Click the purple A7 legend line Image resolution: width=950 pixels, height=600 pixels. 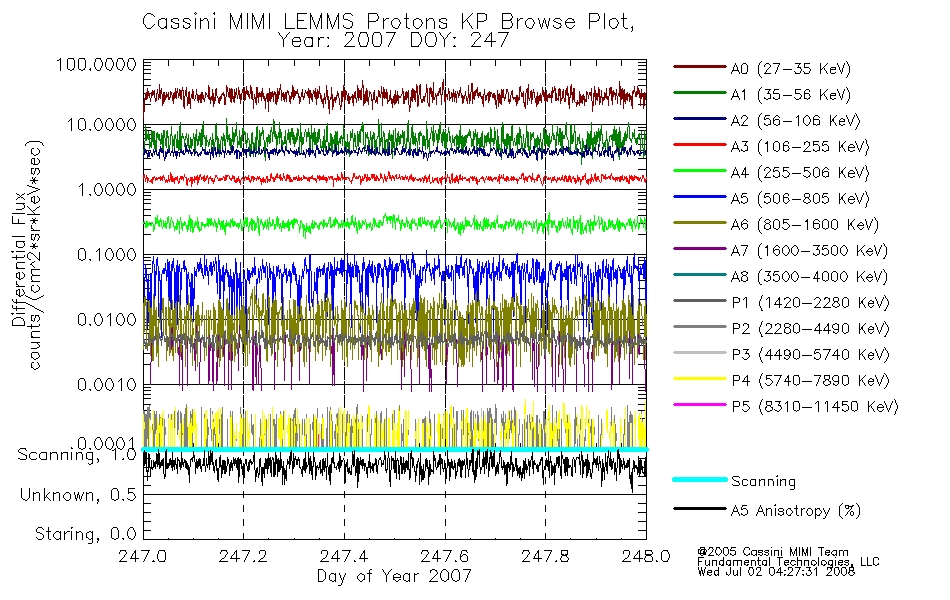click(x=700, y=248)
